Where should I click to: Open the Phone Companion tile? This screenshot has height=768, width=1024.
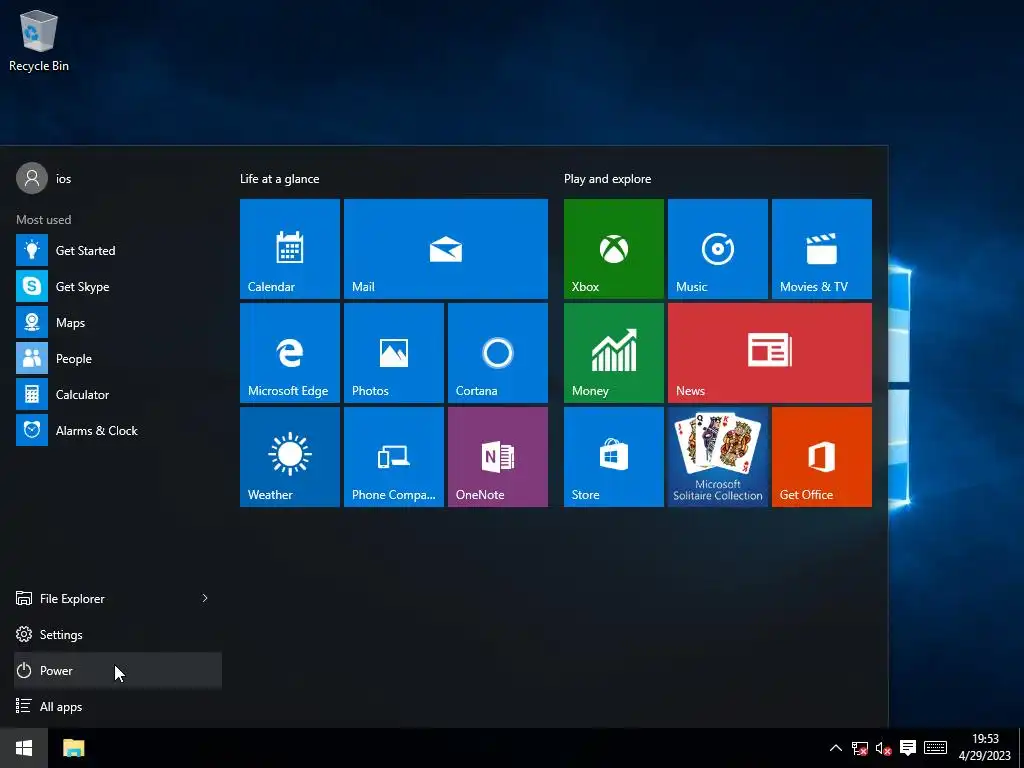[394, 456]
